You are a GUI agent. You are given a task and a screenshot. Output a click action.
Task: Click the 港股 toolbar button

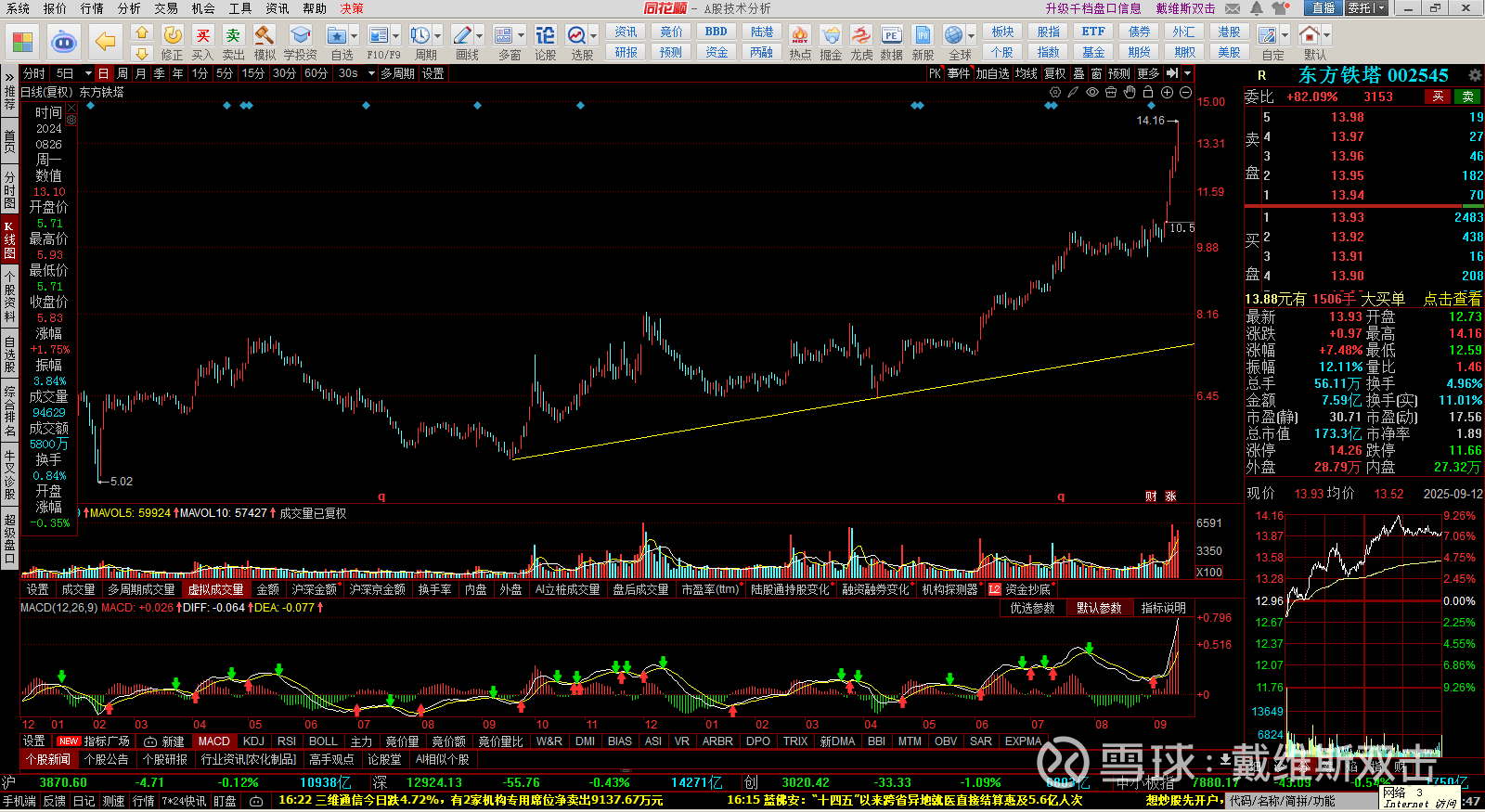tap(1229, 32)
